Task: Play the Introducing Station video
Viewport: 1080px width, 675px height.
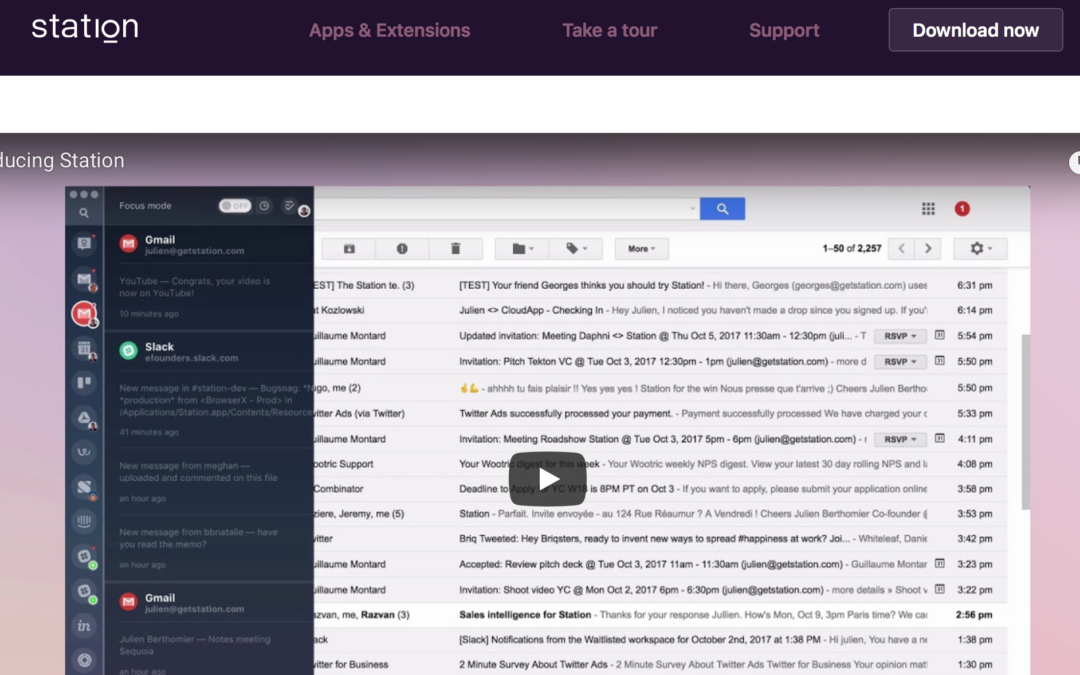Action: pyautogui.click(x=548, y=479)
